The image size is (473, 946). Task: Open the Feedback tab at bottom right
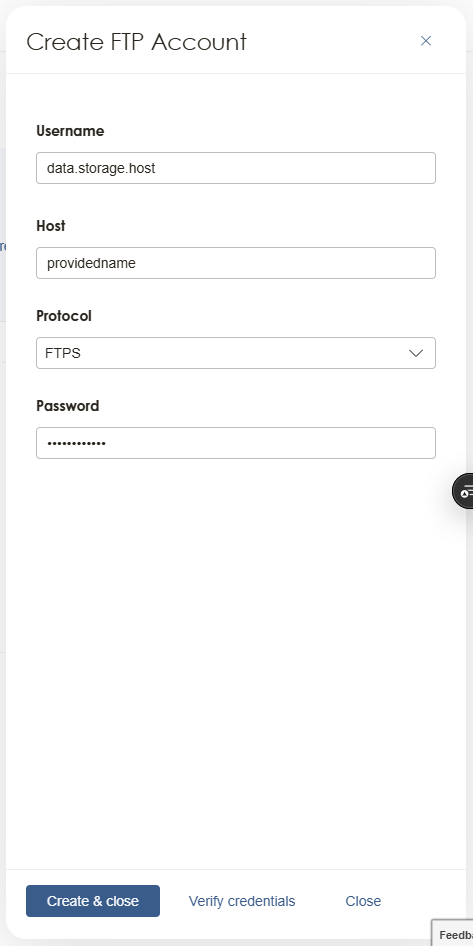[453, 933]
